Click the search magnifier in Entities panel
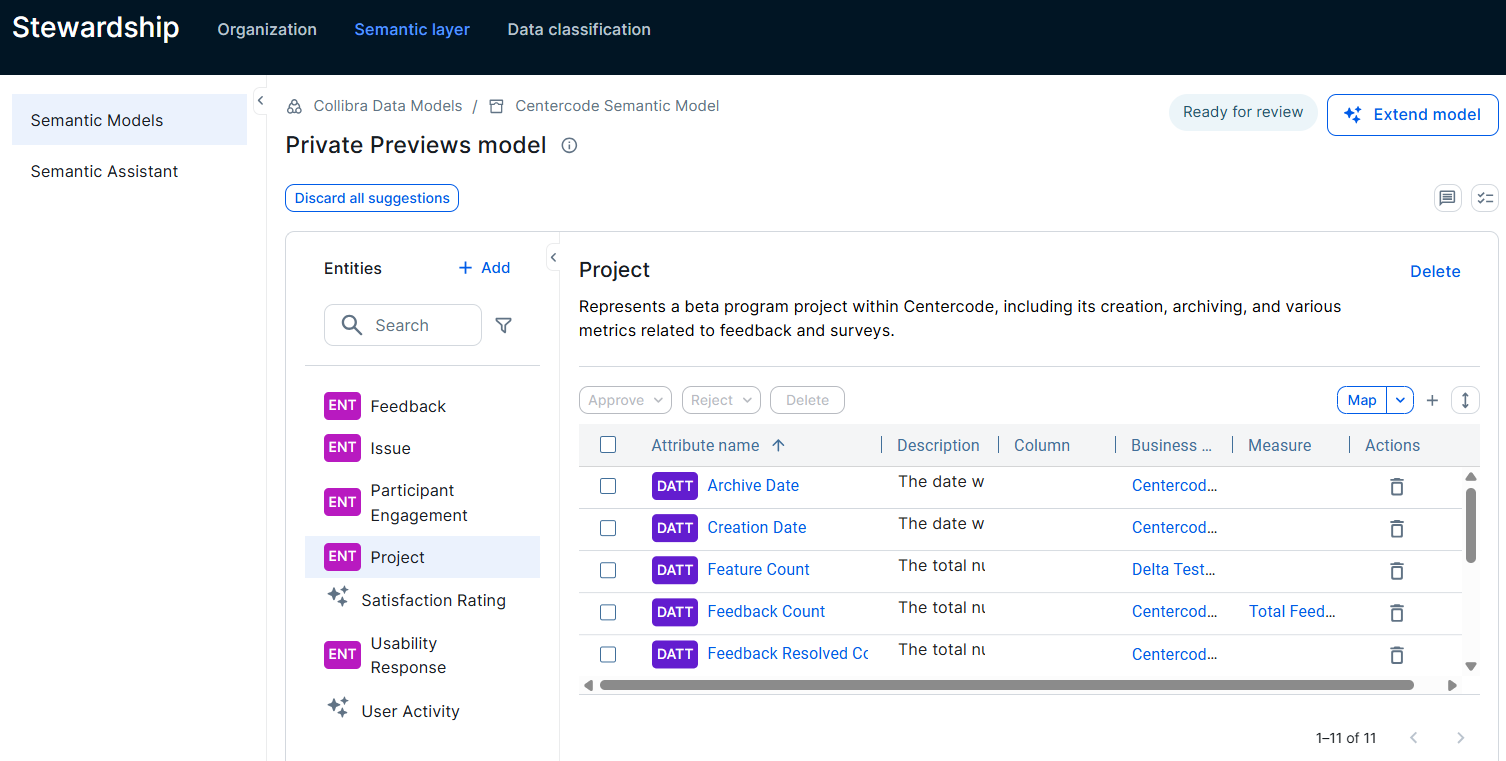Viewport: 1506px width, 761px height. (351, 325)
